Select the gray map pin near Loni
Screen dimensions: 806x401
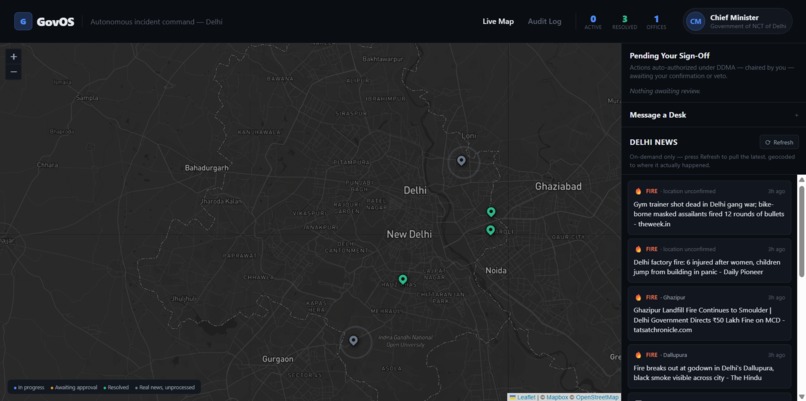click(462, 161)
